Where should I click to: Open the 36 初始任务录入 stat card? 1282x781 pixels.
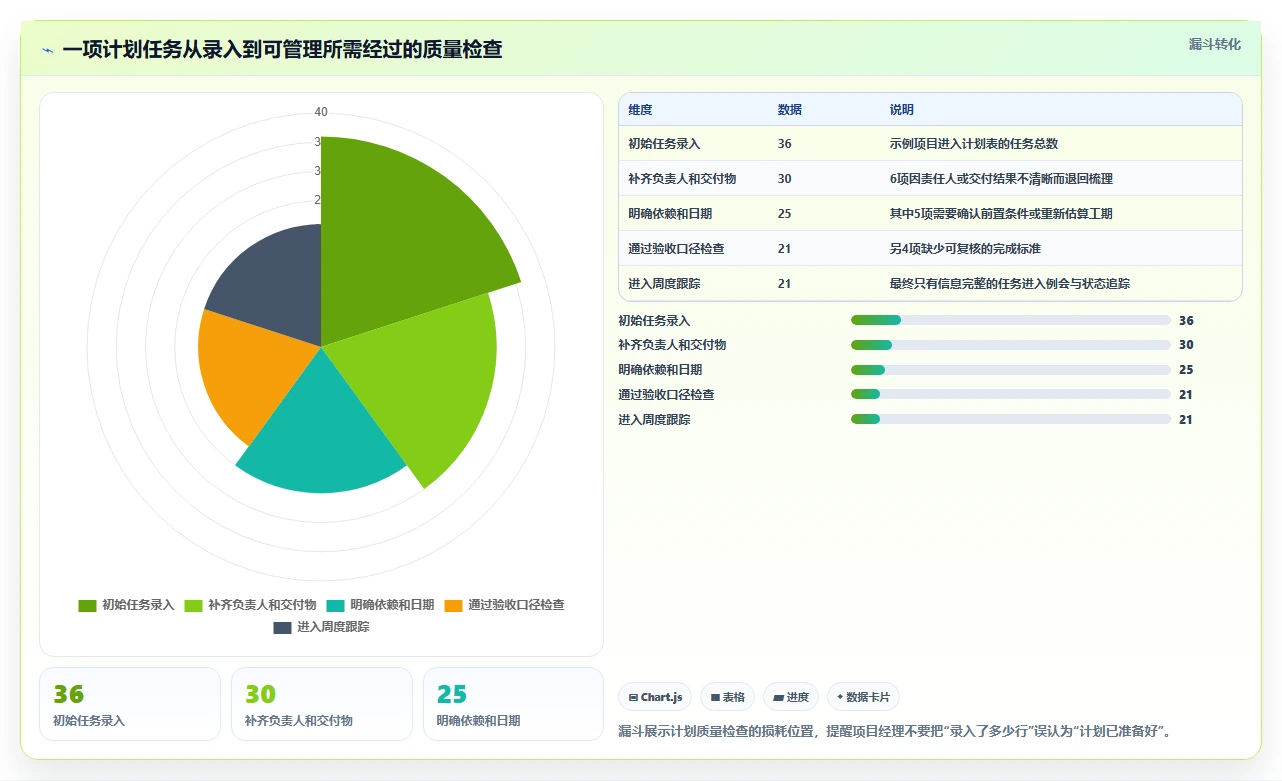point(130,704)
